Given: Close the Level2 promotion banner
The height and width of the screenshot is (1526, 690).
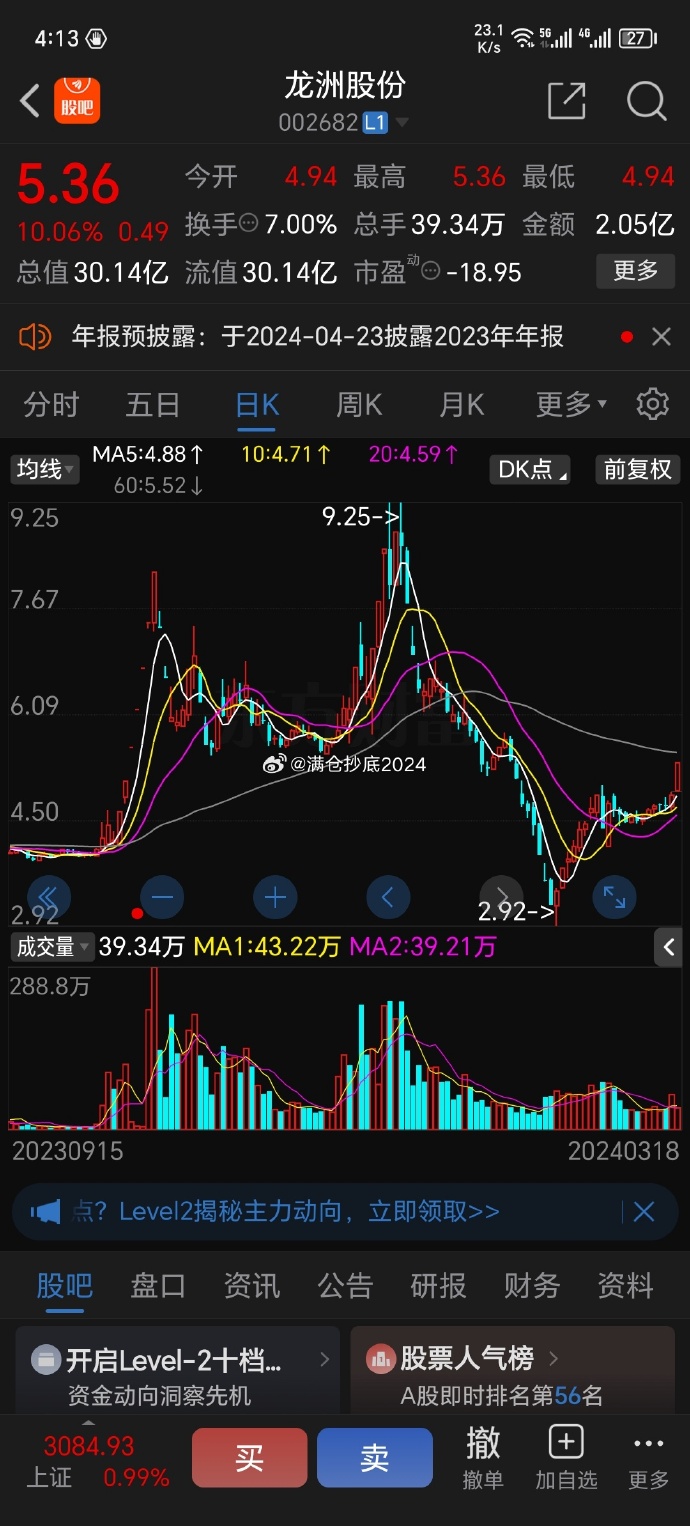Looking at the screenshot, I should tap(644, 1212).
